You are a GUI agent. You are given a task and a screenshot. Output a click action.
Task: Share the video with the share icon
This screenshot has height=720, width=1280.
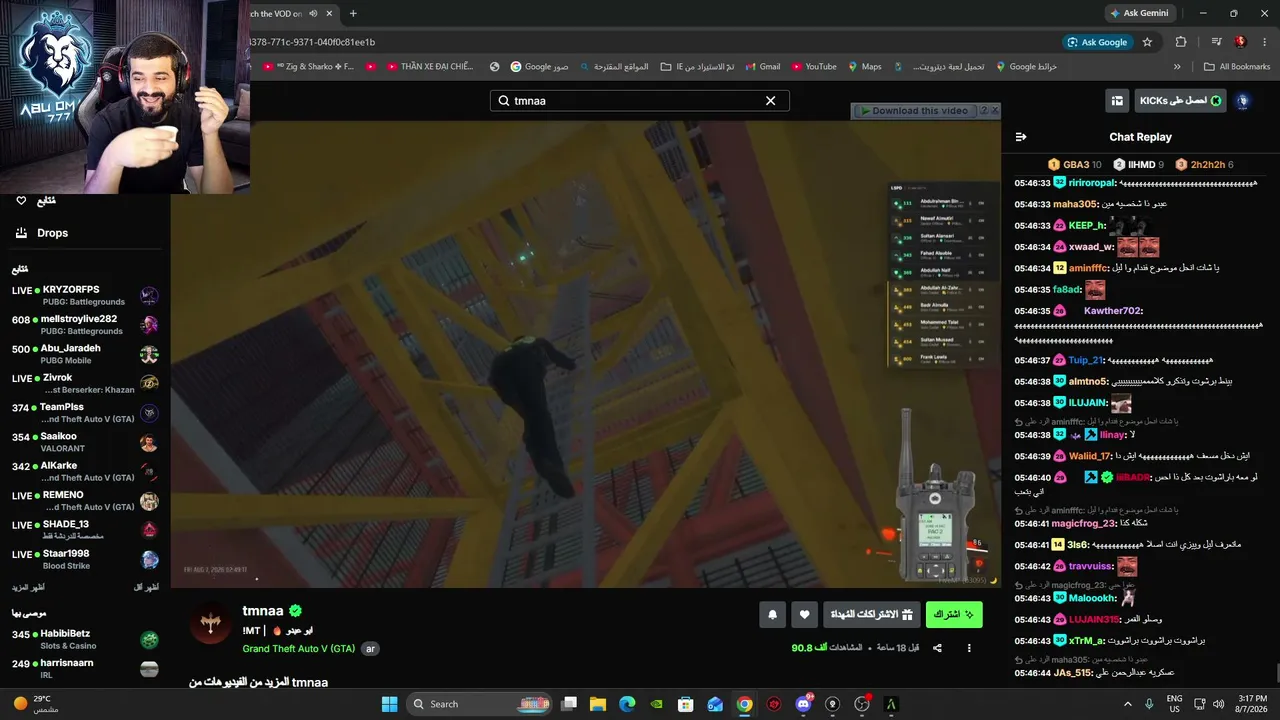(937, 648)
